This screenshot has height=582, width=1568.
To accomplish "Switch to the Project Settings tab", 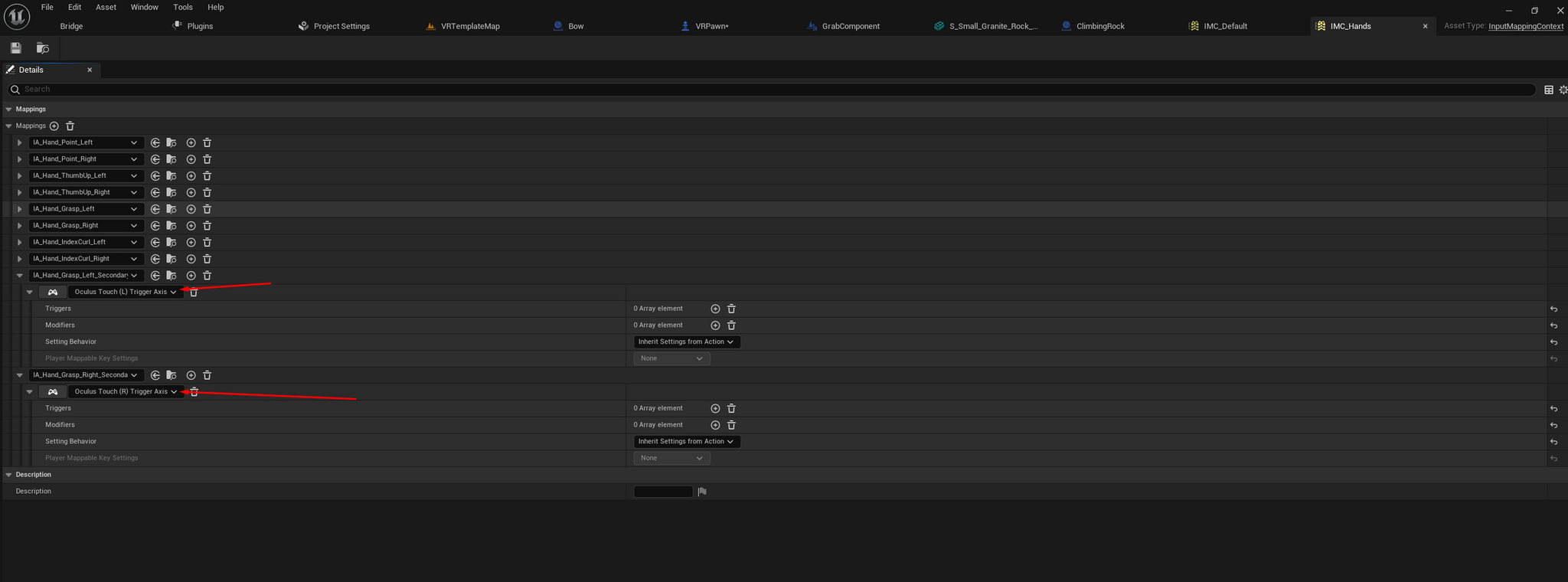I will point(341,26).
